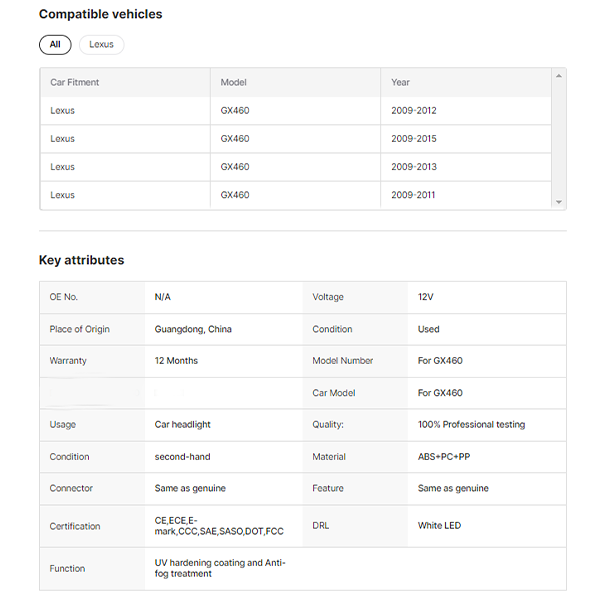Click the Guangdong, China origin value
Screen dimensions: 600x600
[x=193, y=329]
